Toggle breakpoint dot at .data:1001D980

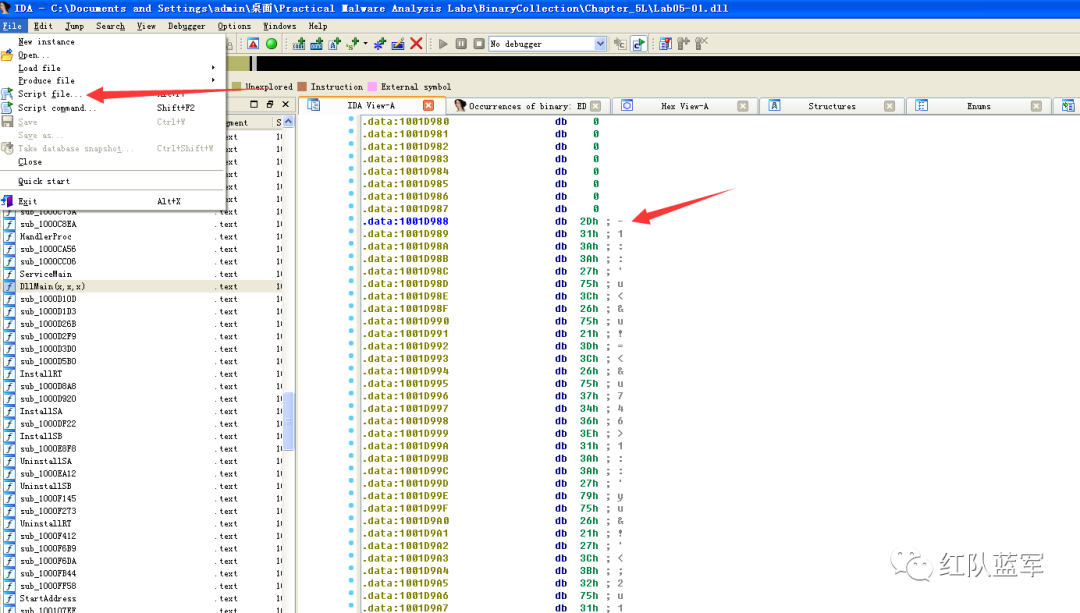[351, 119]
